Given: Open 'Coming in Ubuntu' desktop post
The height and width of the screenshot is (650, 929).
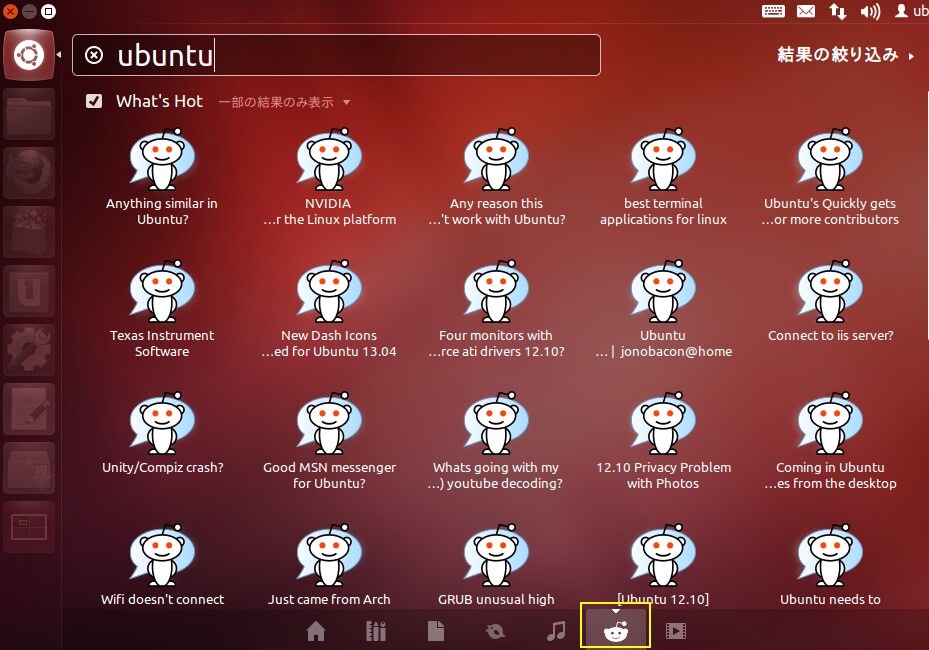Looking at the screenshot, I should click(x=830, y=441).
